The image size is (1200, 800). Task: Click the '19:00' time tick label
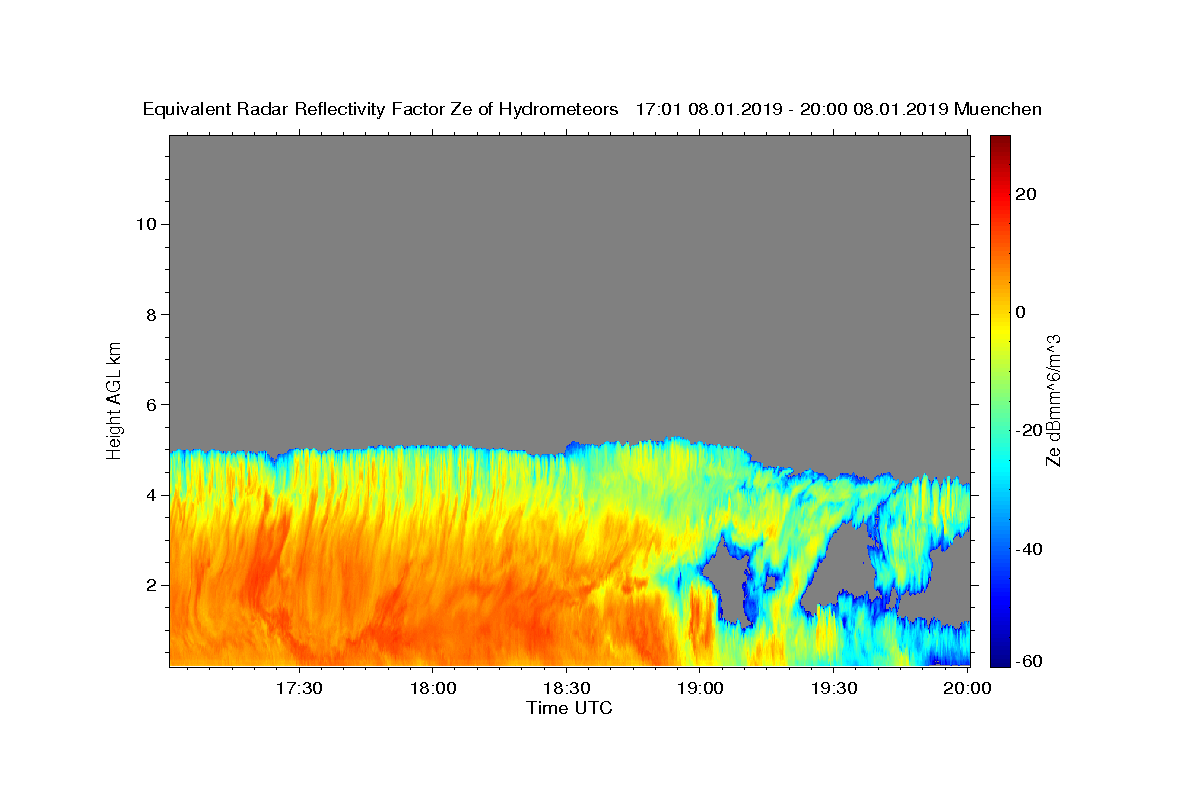700,689
